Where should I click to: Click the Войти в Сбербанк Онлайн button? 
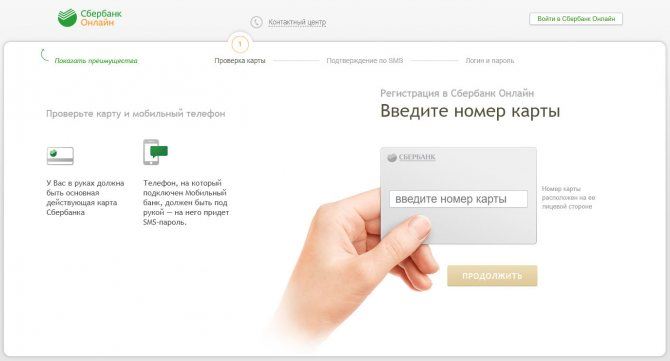click(x=576, y=19)
